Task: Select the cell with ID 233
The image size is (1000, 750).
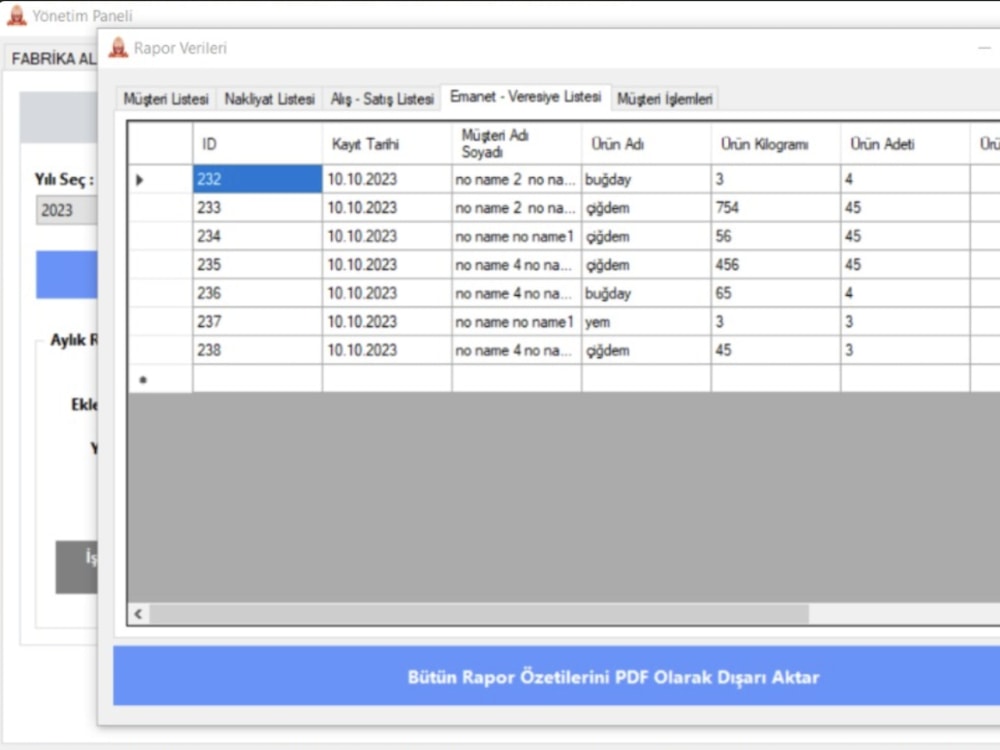Action: (x=258, y=208)
